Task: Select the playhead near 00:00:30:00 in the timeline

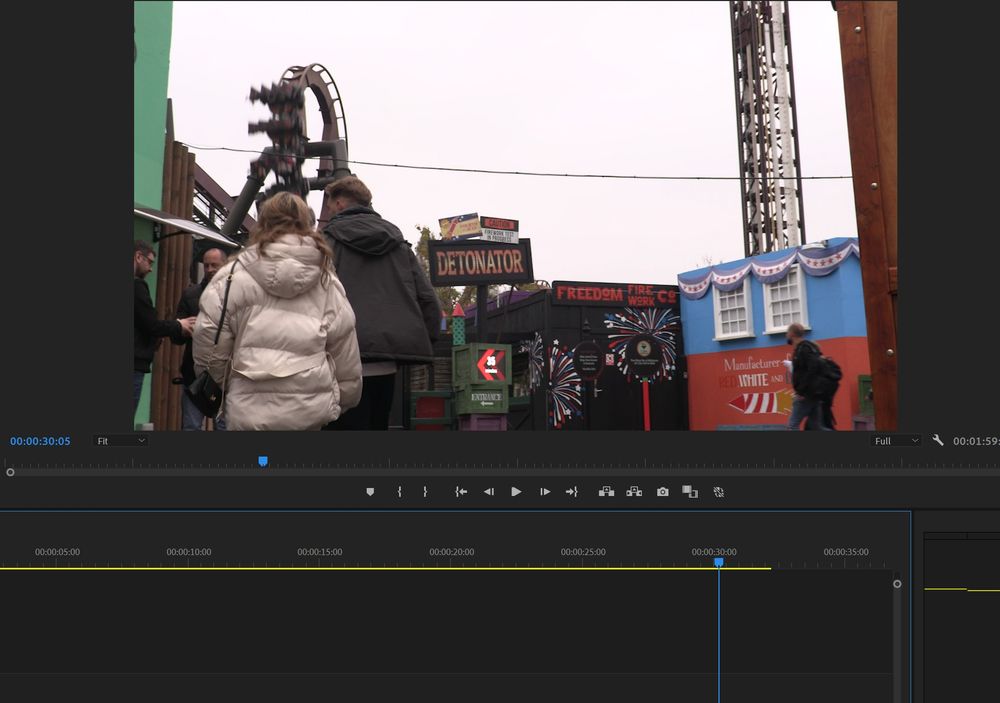Action: [719, 562]
